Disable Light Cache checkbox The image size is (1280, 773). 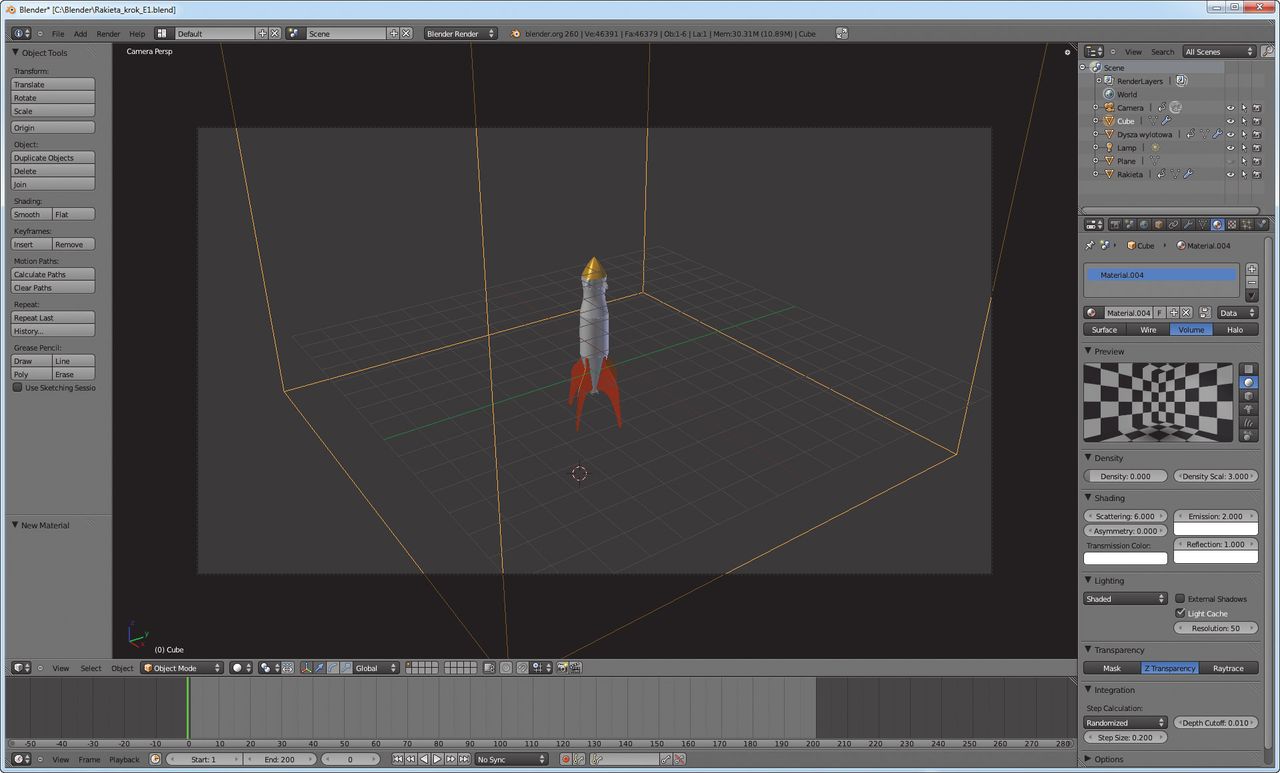[1180, 613]
